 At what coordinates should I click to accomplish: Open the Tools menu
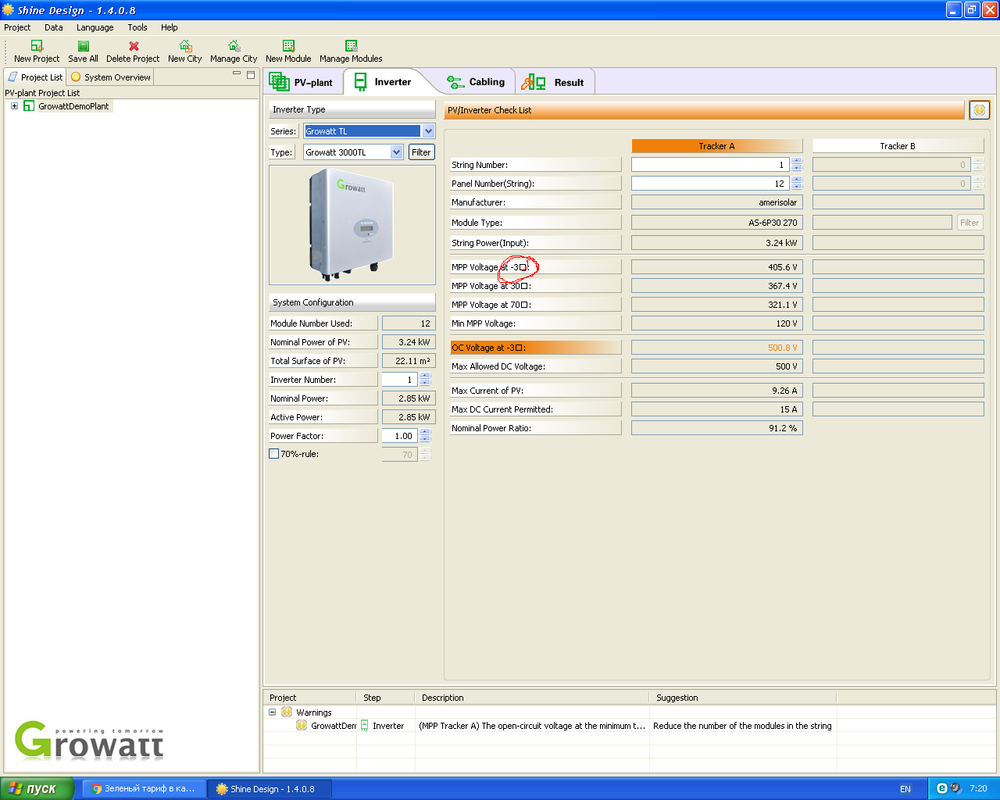(137, 27)
